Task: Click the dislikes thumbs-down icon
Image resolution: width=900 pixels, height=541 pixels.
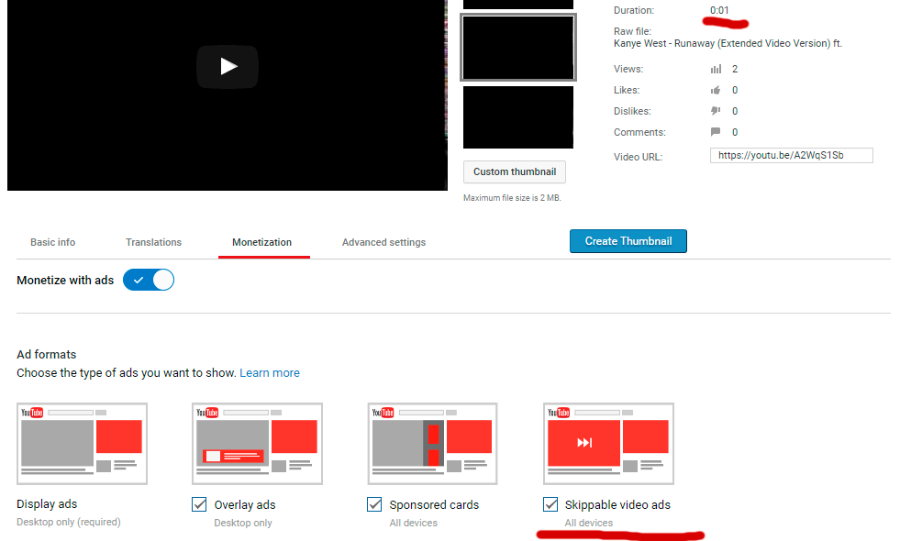Action: tap(715, 111)
